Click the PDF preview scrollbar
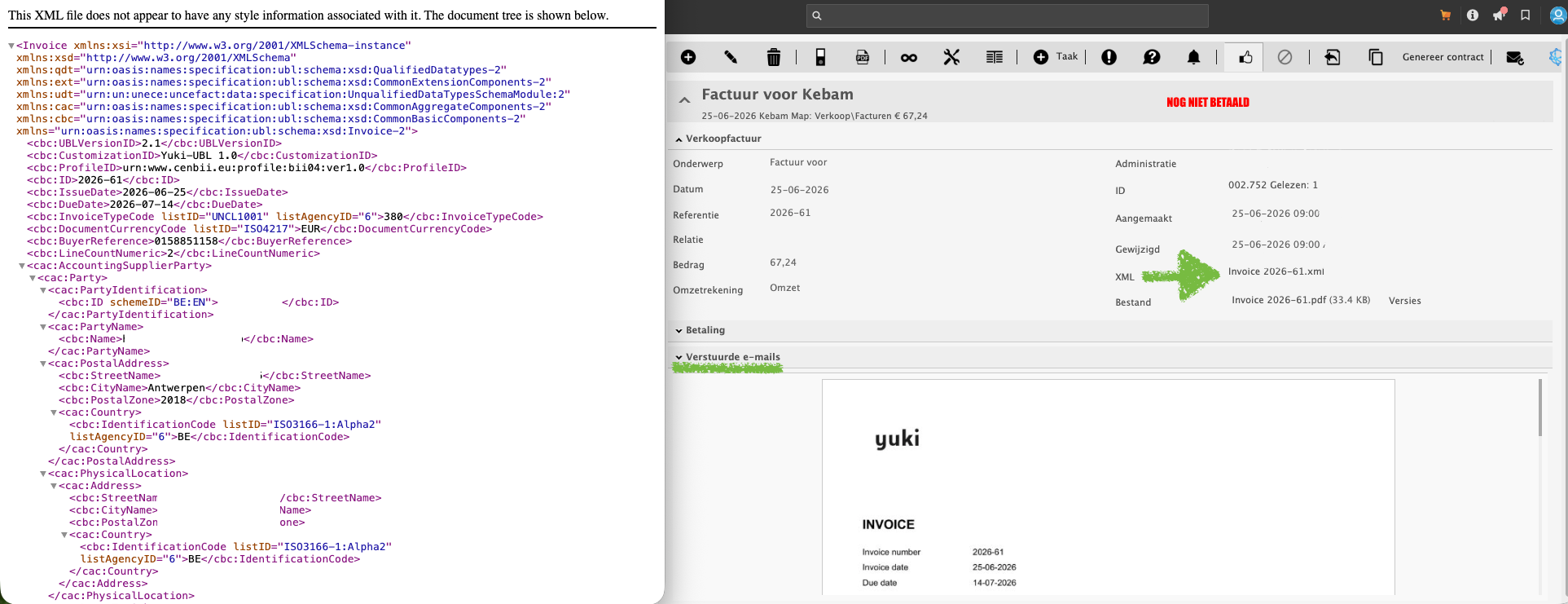Screen dimensions: 1568x604 point(1539,408)
